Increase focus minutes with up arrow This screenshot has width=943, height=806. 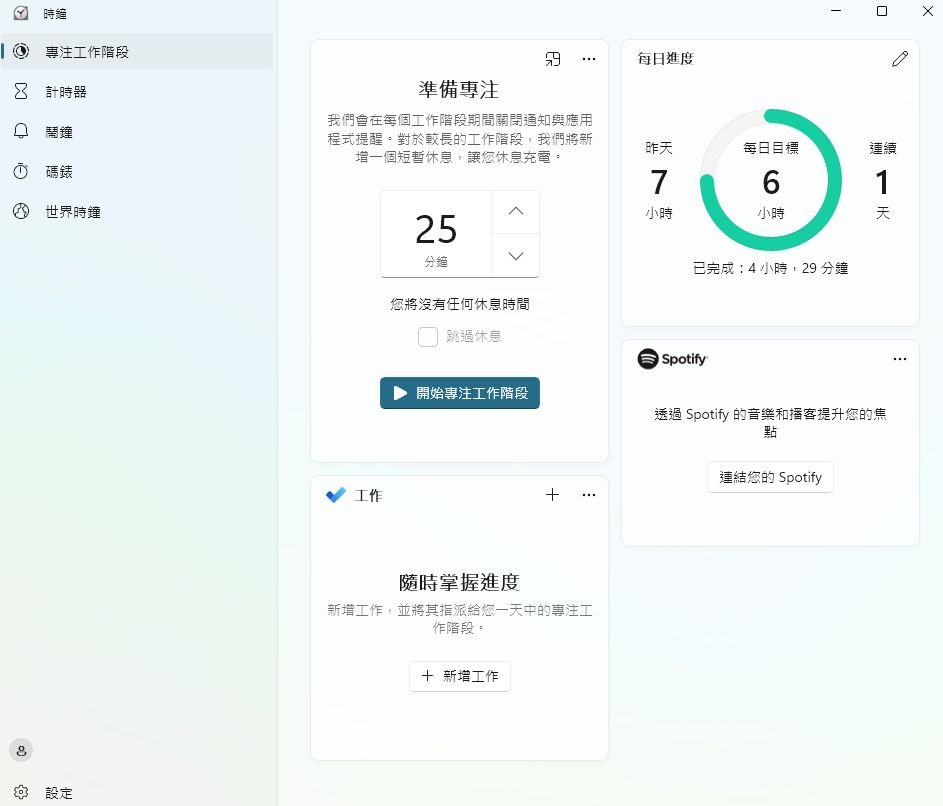pyautogui.click(x=515, y=212)
